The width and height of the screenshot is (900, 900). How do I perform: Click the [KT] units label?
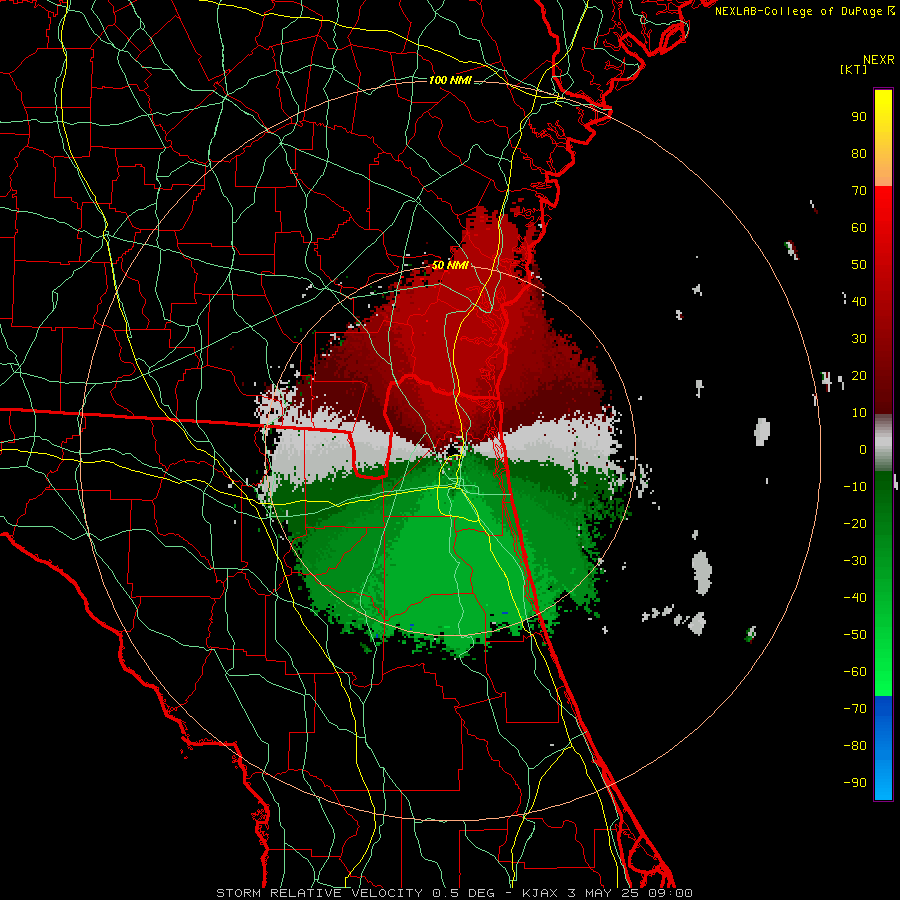coord(854,69)
